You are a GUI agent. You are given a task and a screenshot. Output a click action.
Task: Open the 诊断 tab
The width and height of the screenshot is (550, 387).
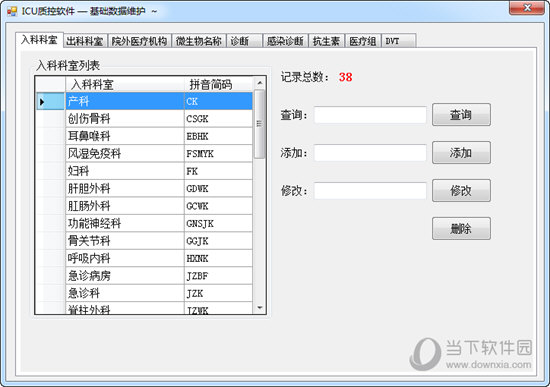click(x=244, y=41)
